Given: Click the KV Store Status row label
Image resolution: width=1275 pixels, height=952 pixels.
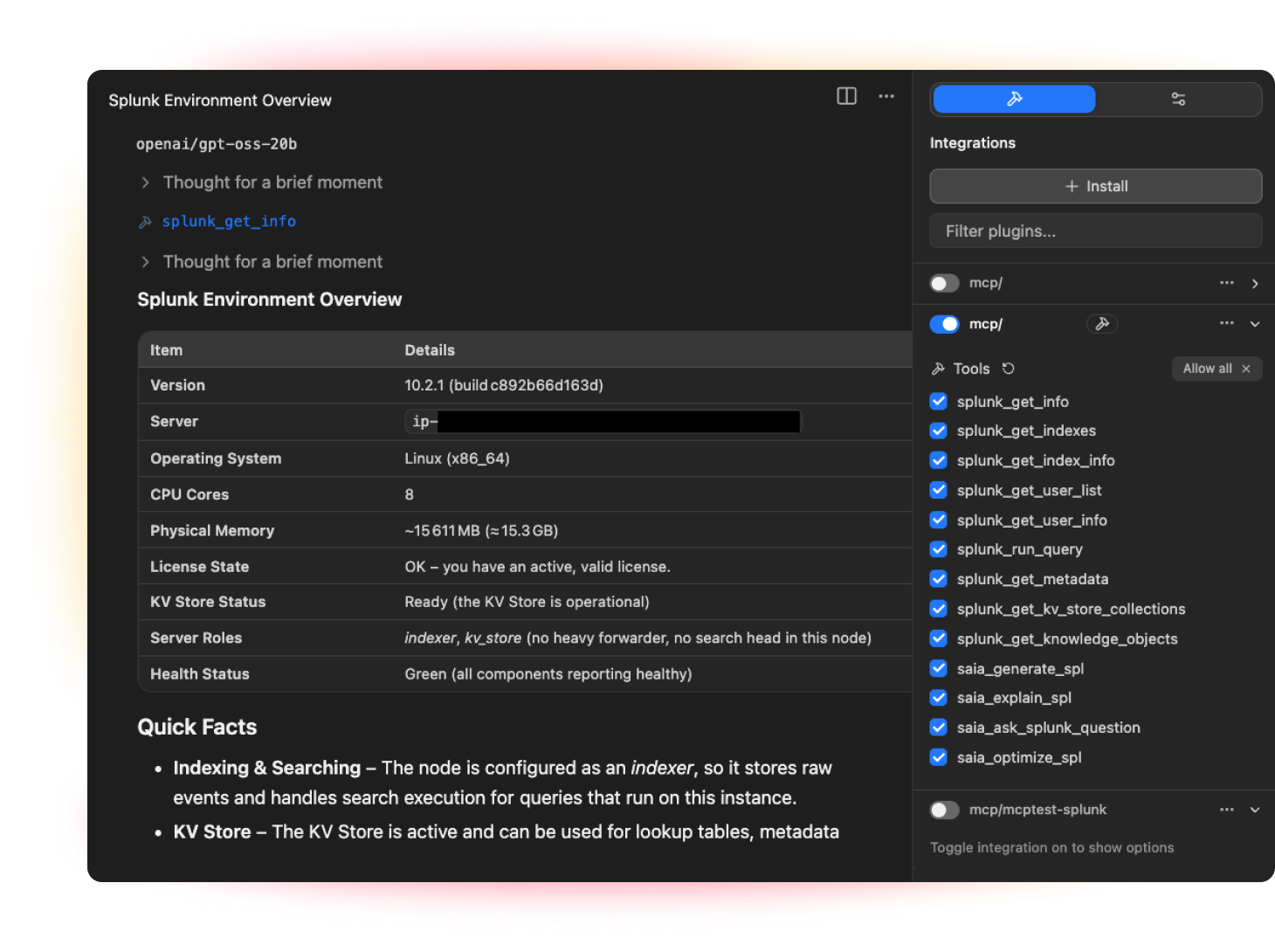Looking at the screenshot, I should (x=208, y=602).
